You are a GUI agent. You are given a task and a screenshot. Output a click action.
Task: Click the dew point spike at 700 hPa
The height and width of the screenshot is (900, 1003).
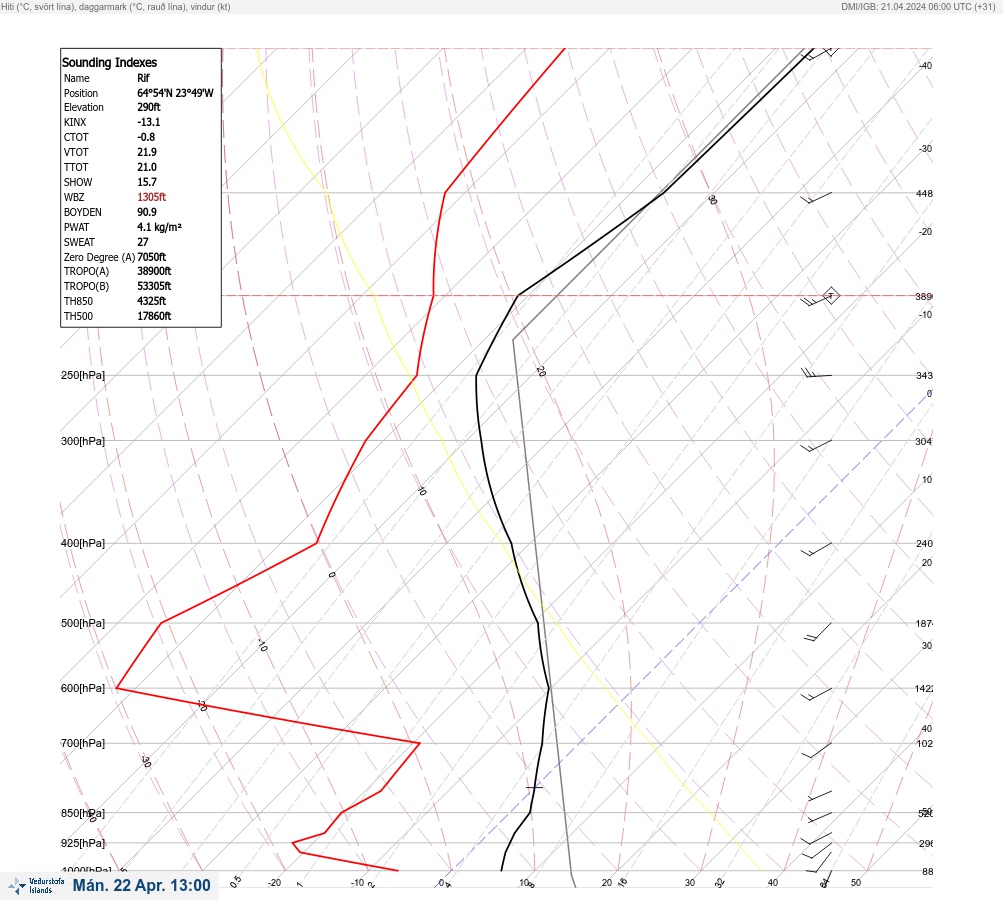(419, 743)
